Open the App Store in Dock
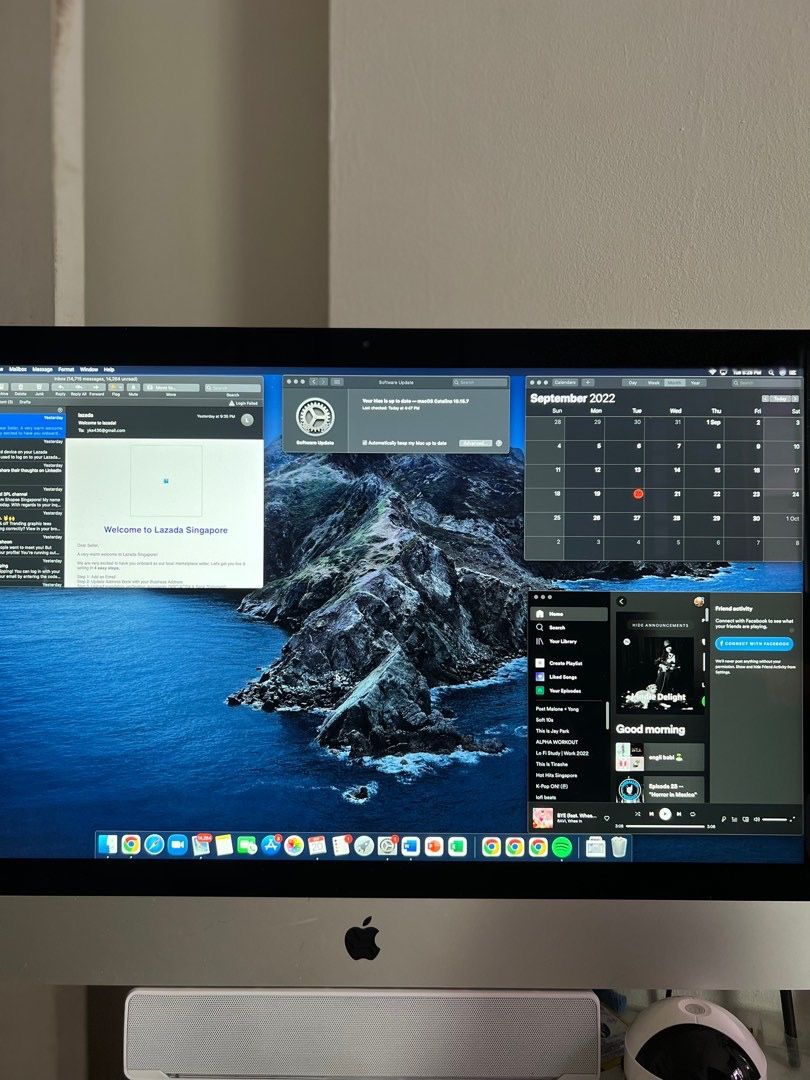 [271, 844]
